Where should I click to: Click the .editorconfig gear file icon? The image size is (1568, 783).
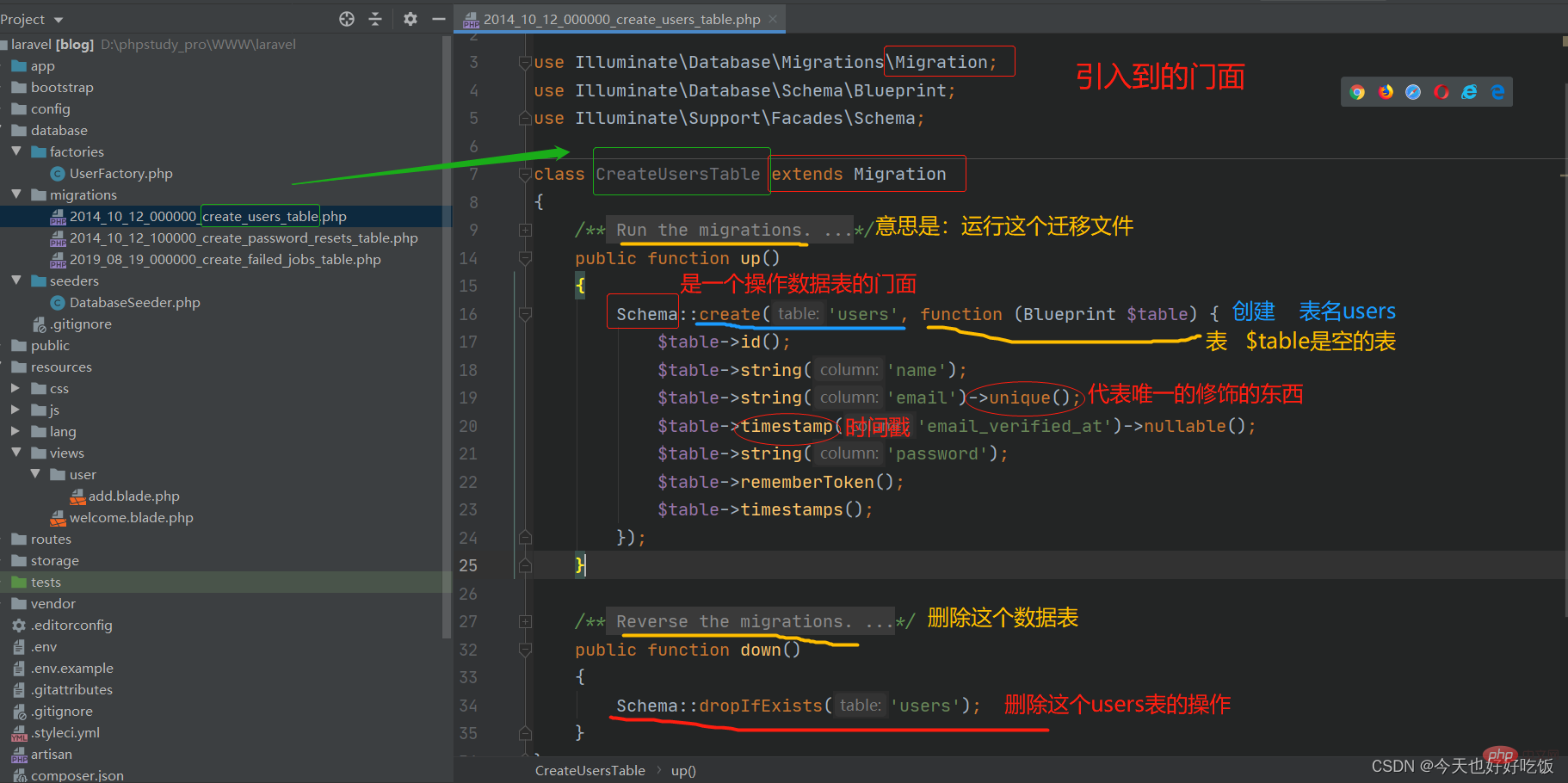pyautogui.click(x=19, y=626)
